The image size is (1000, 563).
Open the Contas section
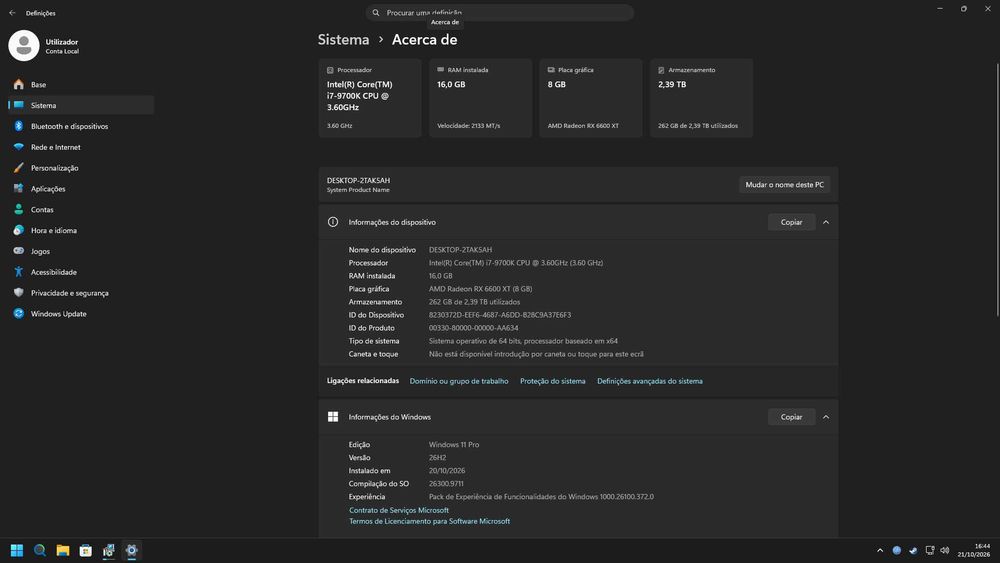(80, 210)
